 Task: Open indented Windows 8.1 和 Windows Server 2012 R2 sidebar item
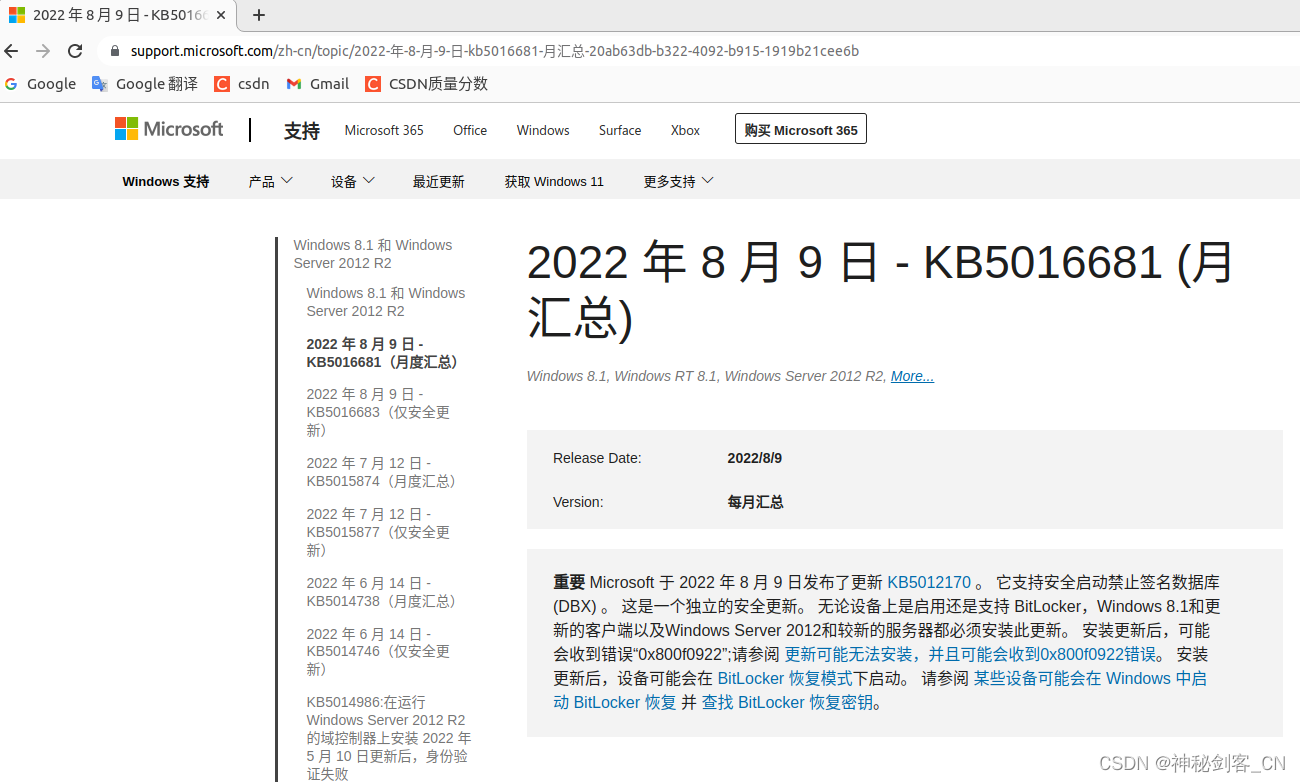(385, 302)
